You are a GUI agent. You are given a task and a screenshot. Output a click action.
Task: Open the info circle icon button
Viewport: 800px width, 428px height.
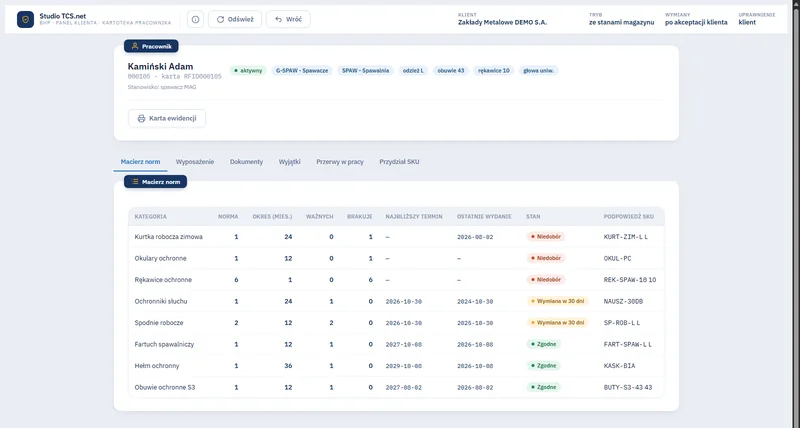click(x=195, y=19)
